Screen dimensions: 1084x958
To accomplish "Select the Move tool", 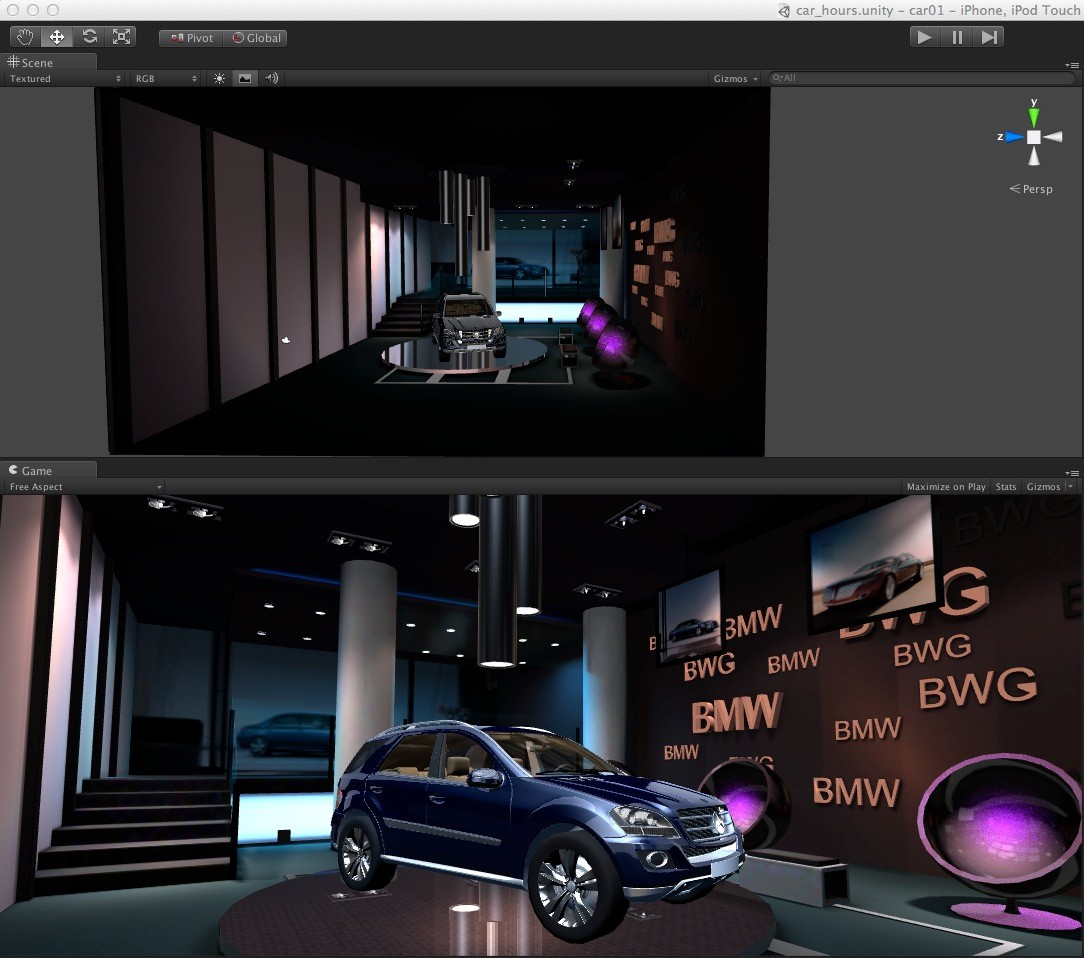I will [57, 37].
